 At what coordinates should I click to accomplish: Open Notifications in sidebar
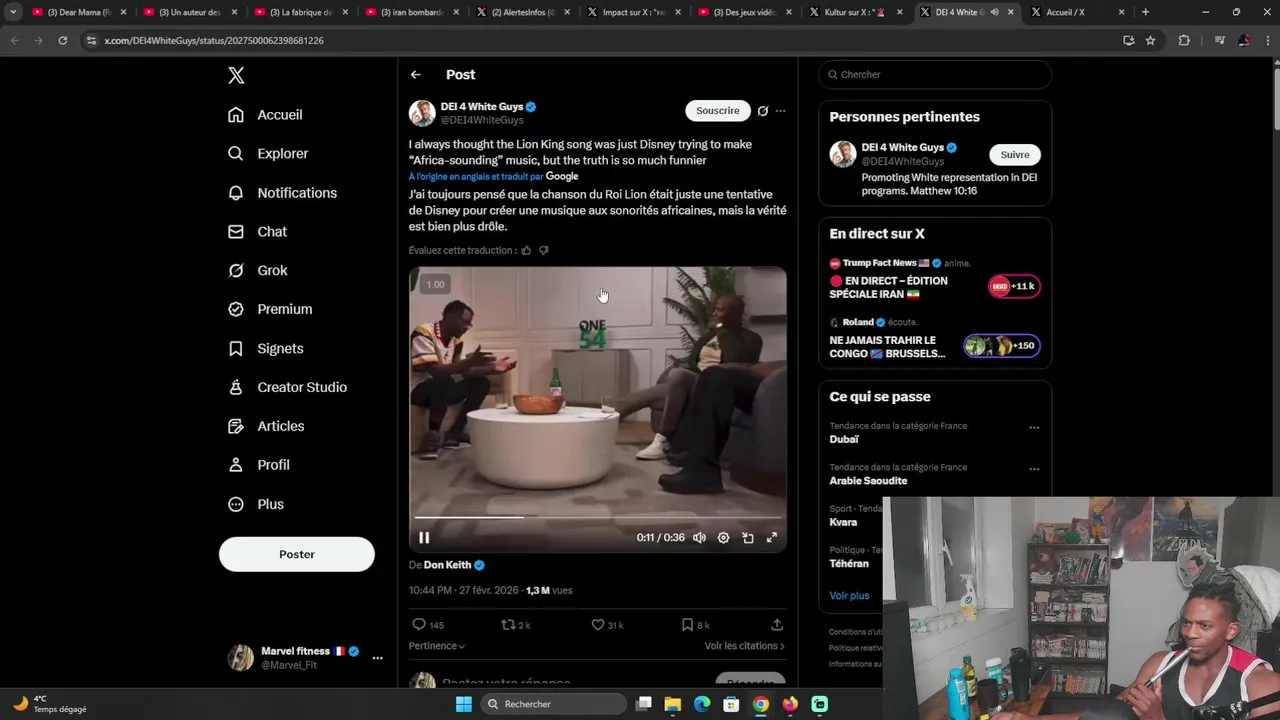pyautogui.click(x=282, y=192)
